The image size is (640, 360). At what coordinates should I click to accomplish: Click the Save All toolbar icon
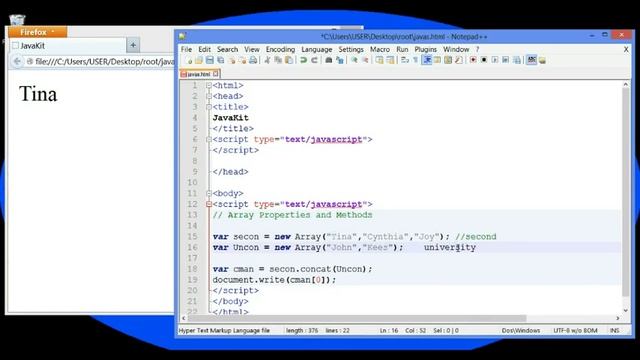coord(221,60)
